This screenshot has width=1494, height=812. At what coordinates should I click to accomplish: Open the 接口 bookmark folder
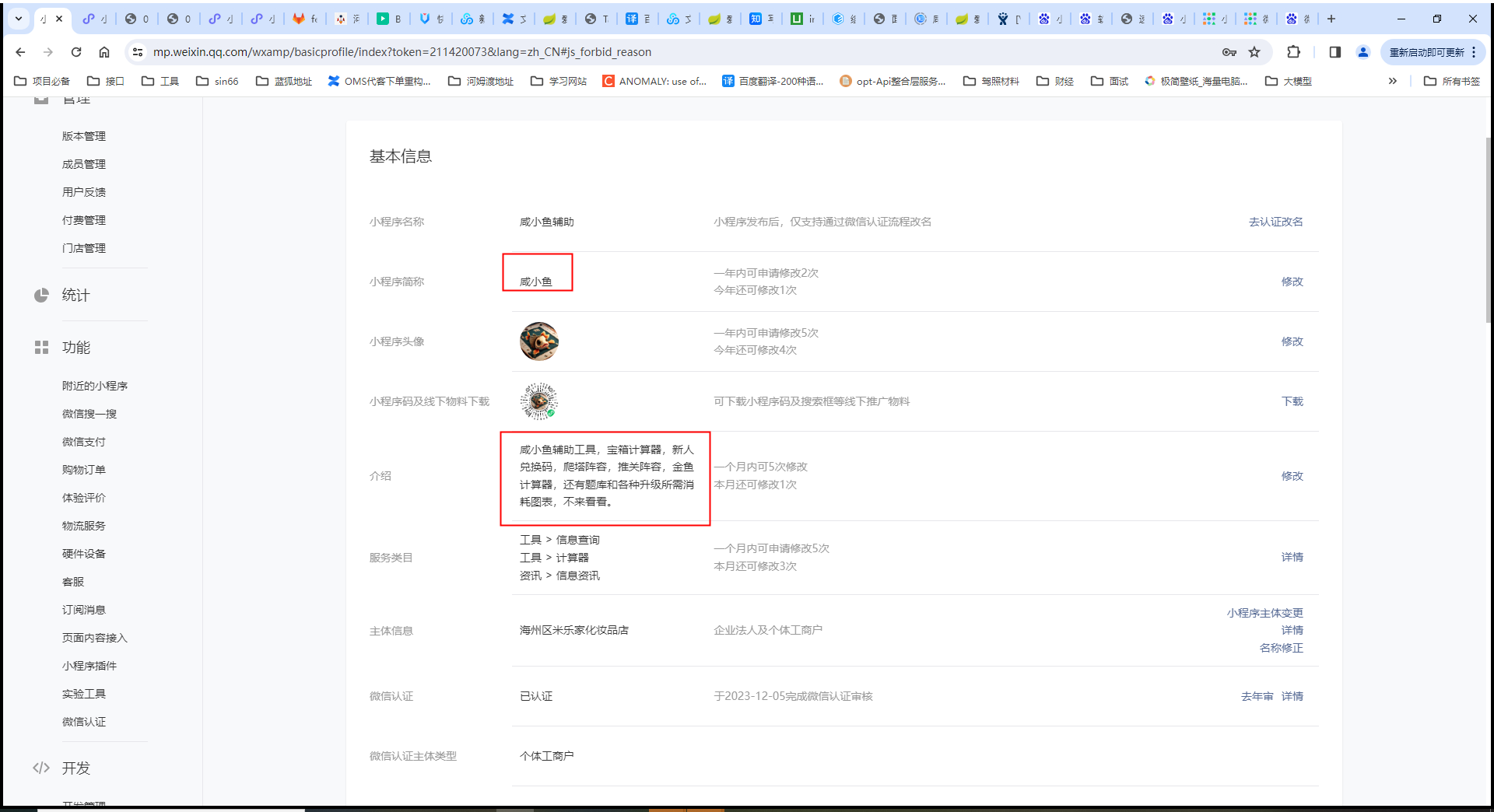pos(106,81)
